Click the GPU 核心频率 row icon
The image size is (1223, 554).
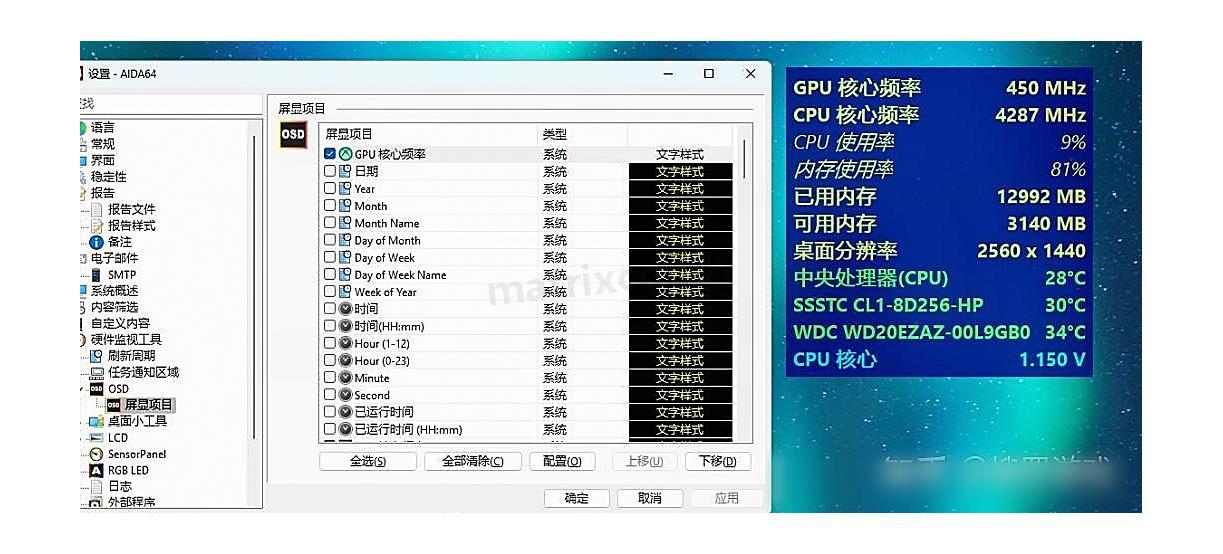345,155
